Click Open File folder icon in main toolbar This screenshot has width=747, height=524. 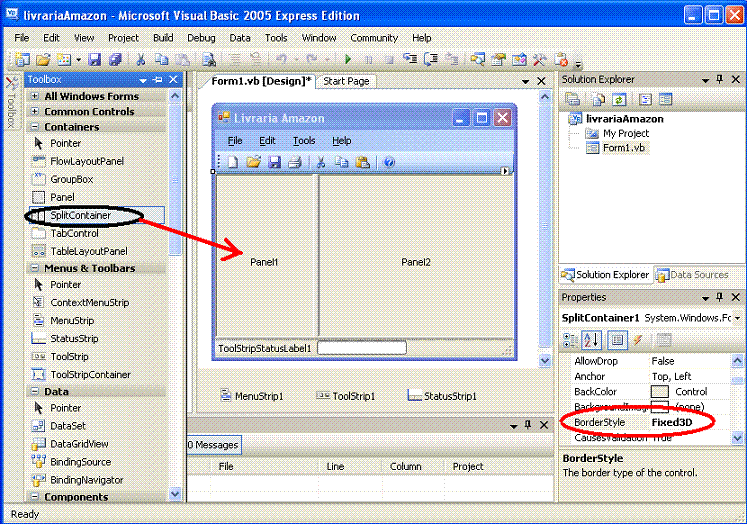point(43,60)
